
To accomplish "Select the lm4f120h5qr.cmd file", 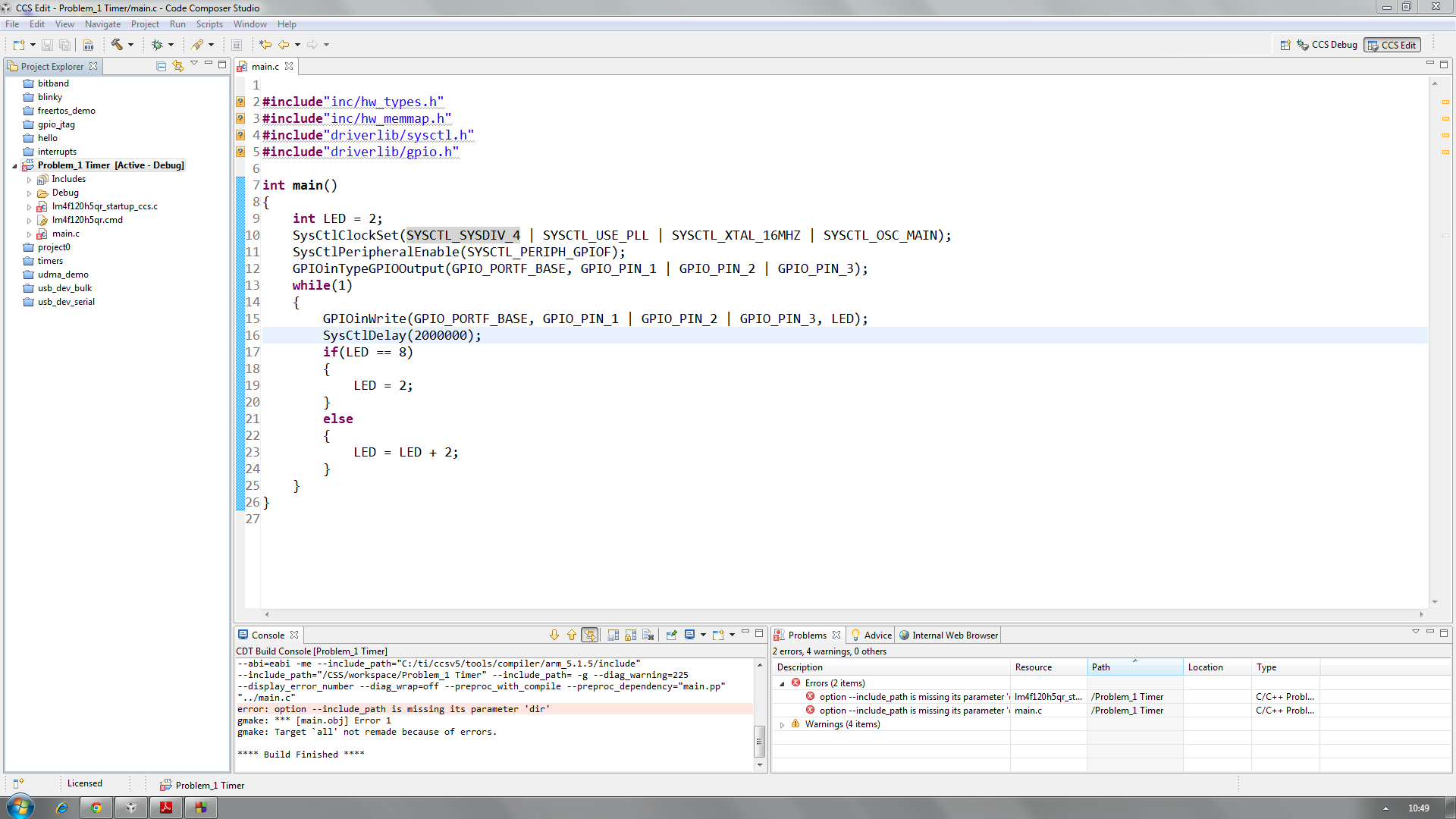I will (x=87, y=220).
